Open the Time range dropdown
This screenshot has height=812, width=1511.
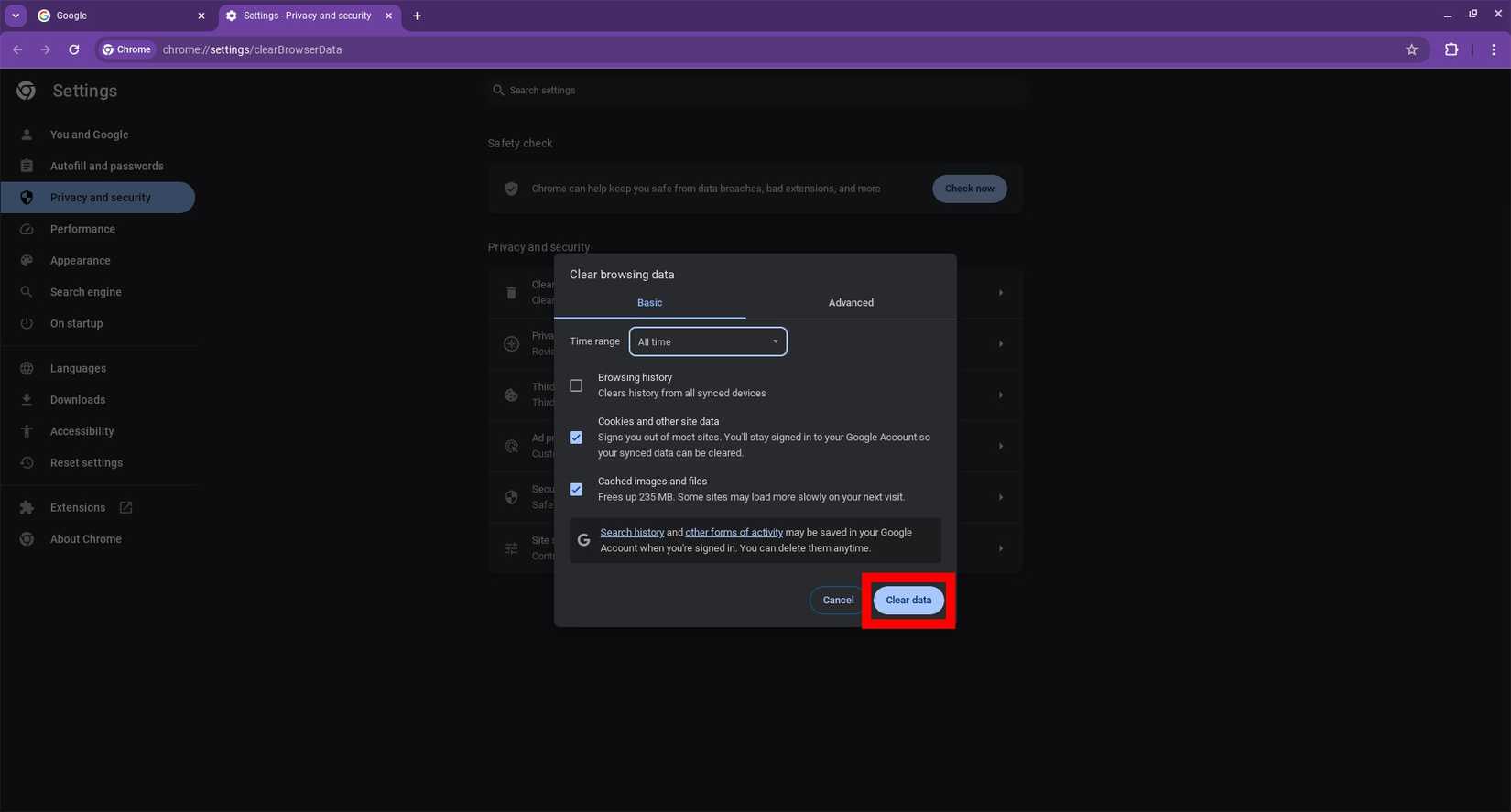pos(707,341)
